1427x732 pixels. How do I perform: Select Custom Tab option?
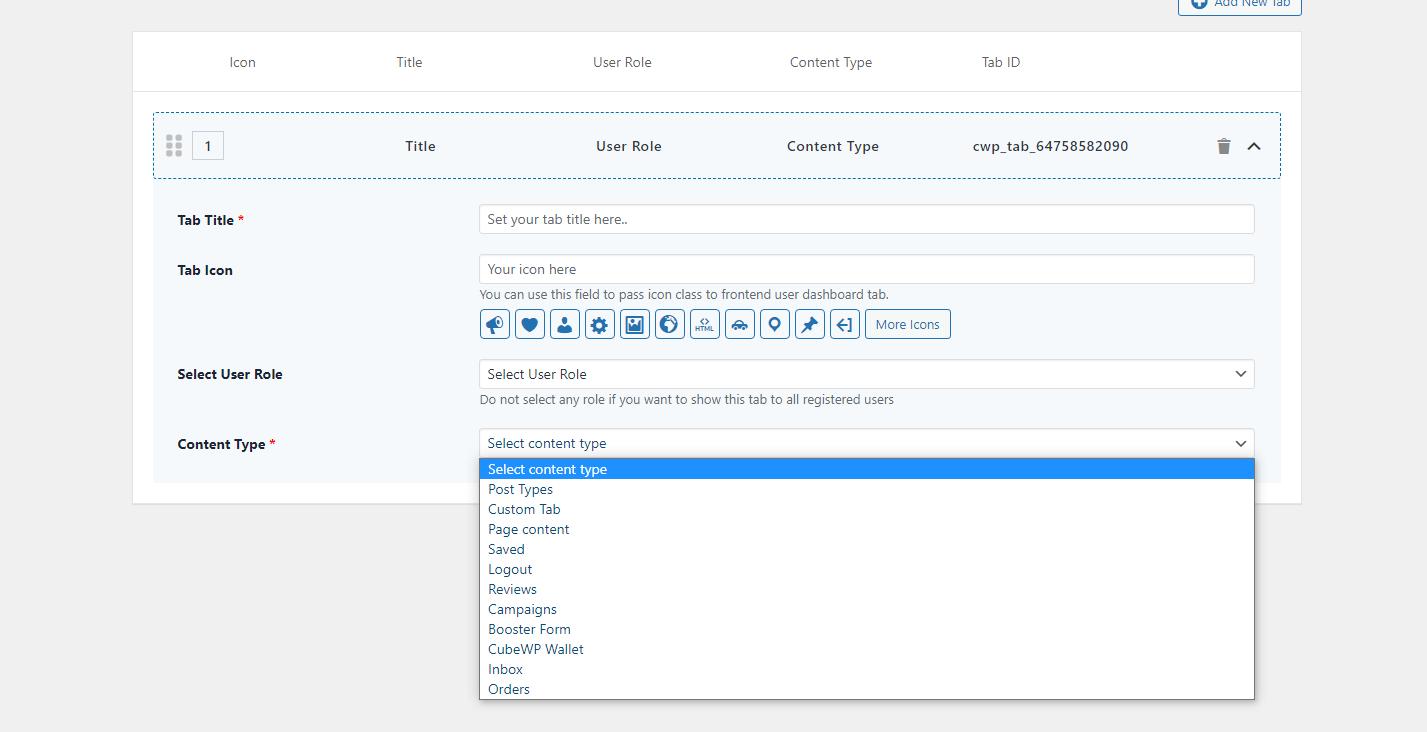click(x=867, y=509)
